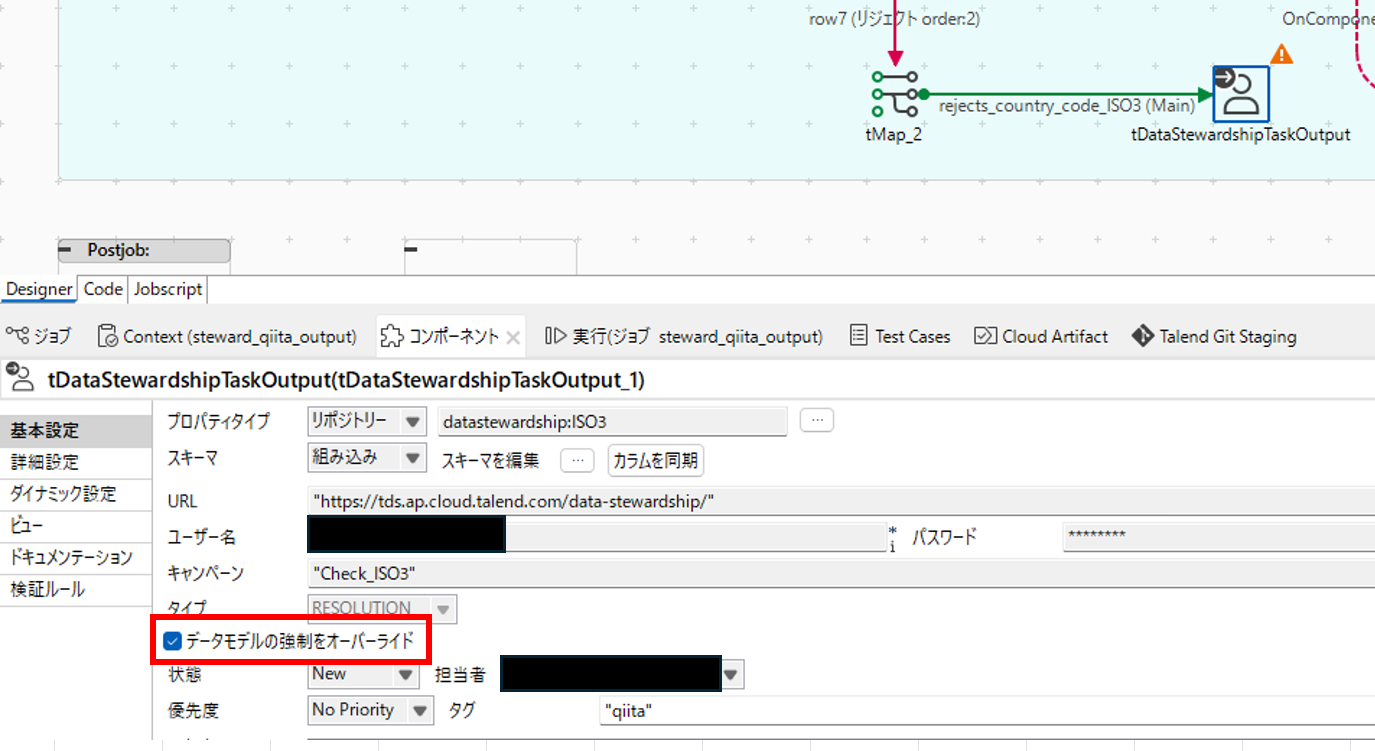Click the スキーマを編集 ellipsis button
Screen dimensions: 1375x751
pos(577,460)
